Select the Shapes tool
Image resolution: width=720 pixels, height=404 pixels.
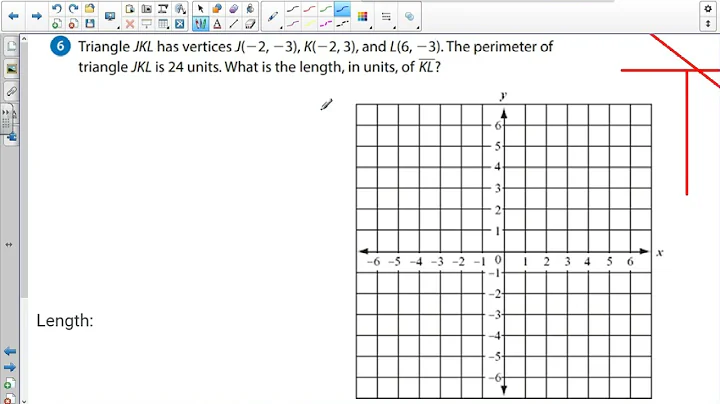217,9
